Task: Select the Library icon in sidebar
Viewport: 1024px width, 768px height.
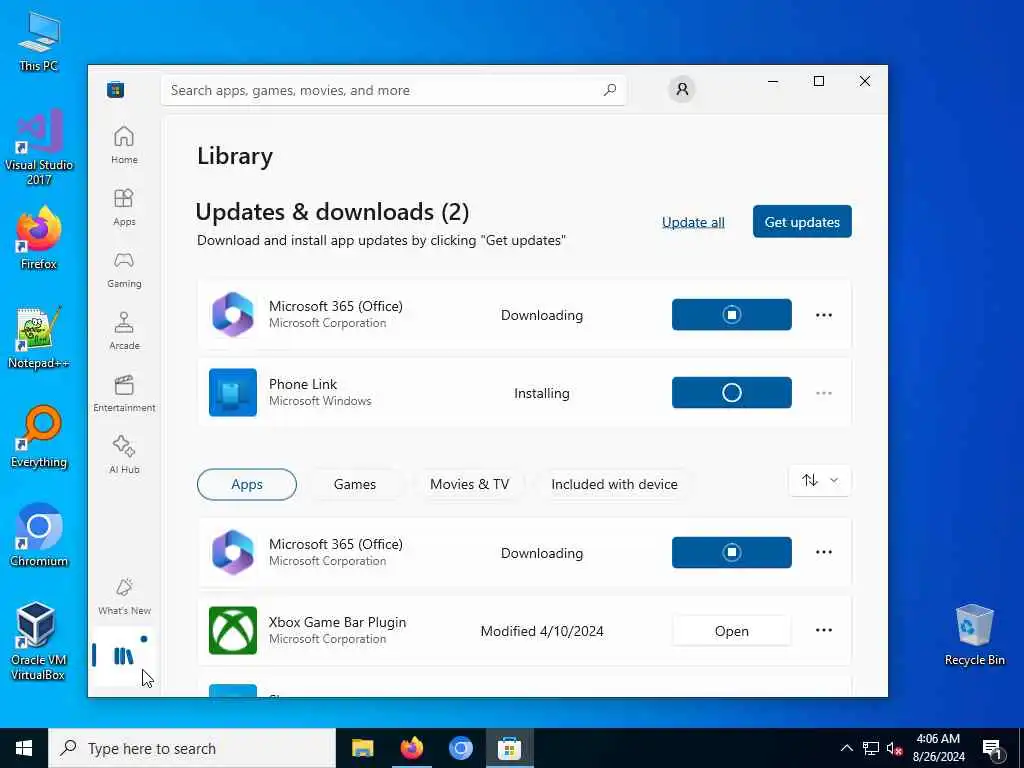Action: [123, 656]
